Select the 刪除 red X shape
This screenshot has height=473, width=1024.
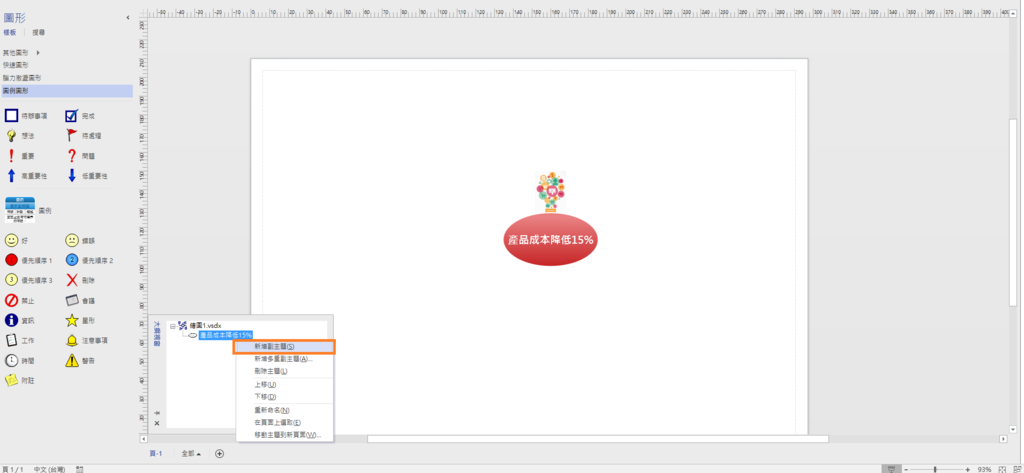[x=72, y=280]
